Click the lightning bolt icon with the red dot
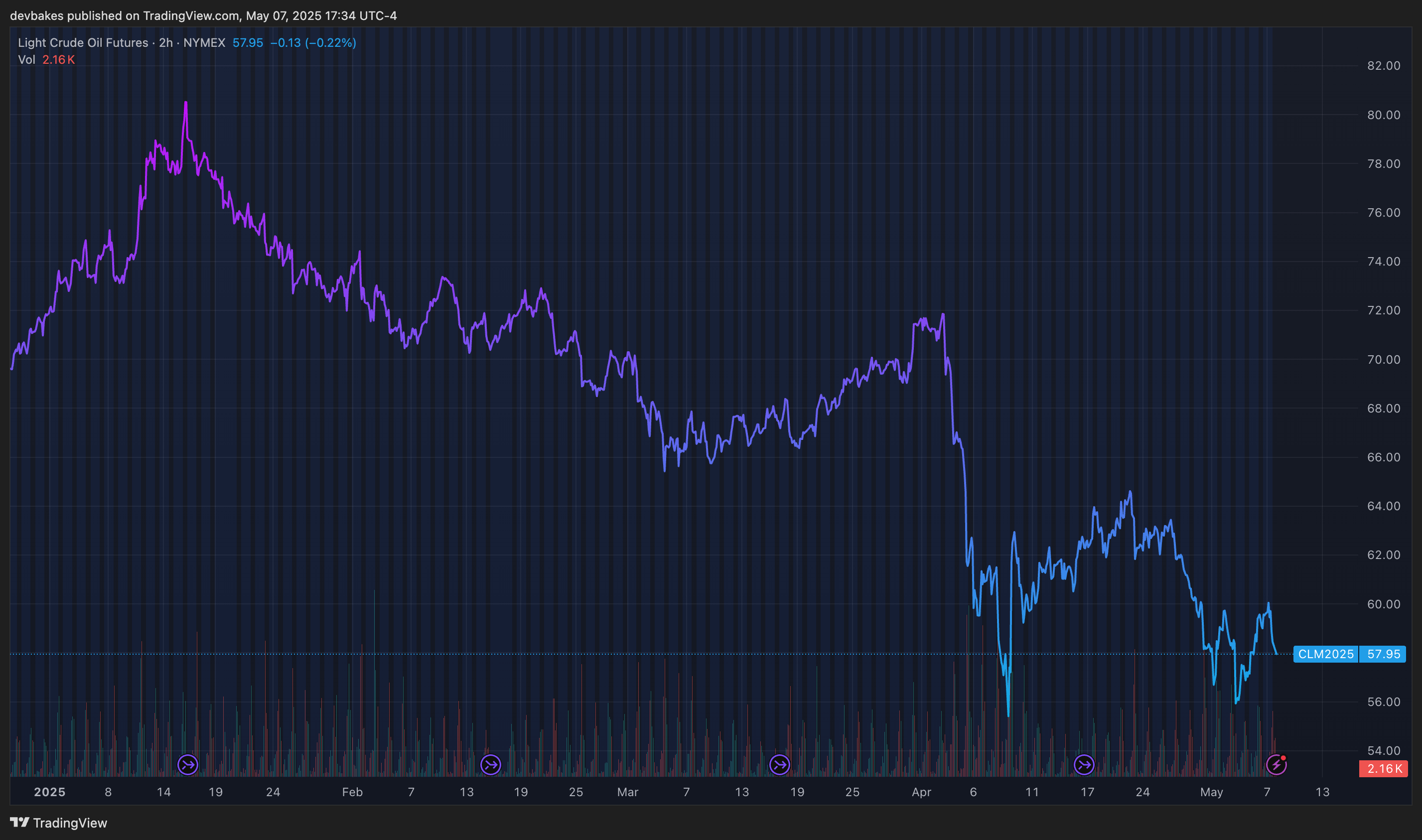This screenshot has height=840, width=1422. point(1277,765)
